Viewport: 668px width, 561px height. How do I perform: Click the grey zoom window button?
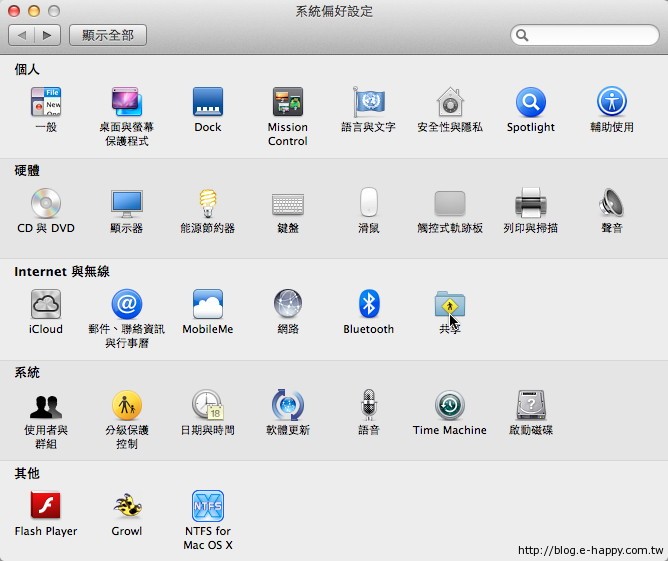point(54,11)
